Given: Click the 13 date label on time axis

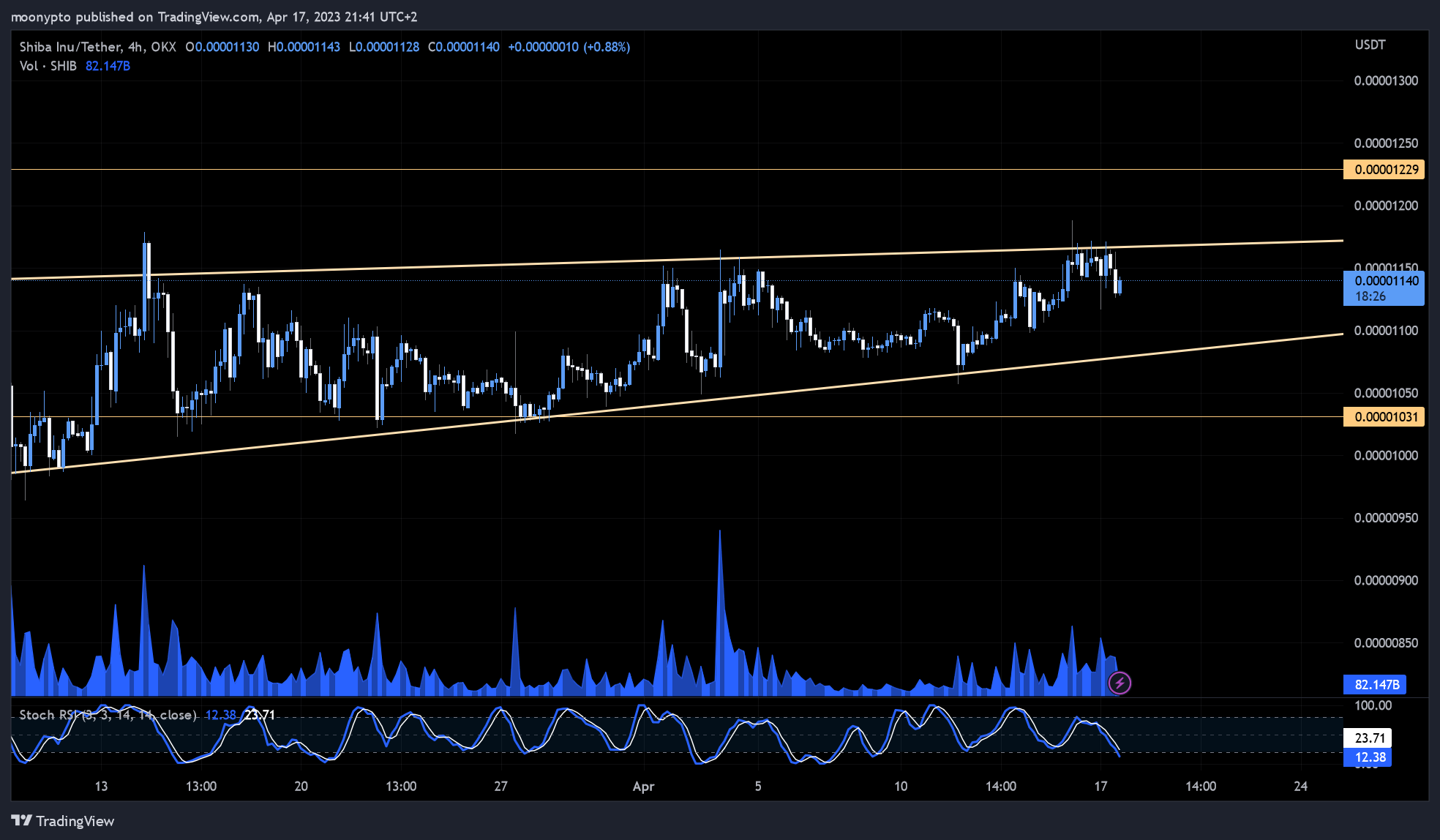Looking at the screenshot, I should (x=101, y=787).
